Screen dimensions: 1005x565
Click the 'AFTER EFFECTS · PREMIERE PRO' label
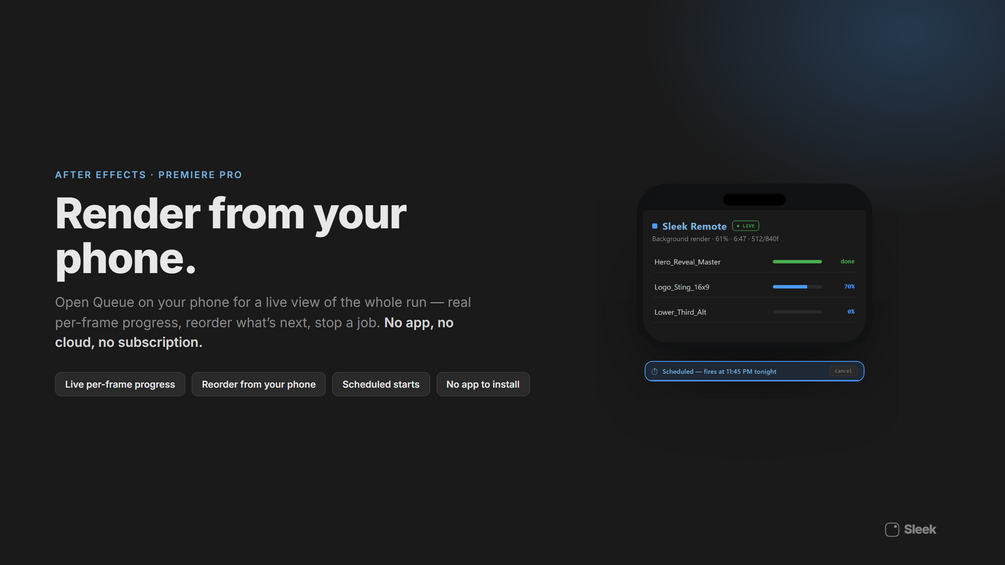tap(149, 175)
